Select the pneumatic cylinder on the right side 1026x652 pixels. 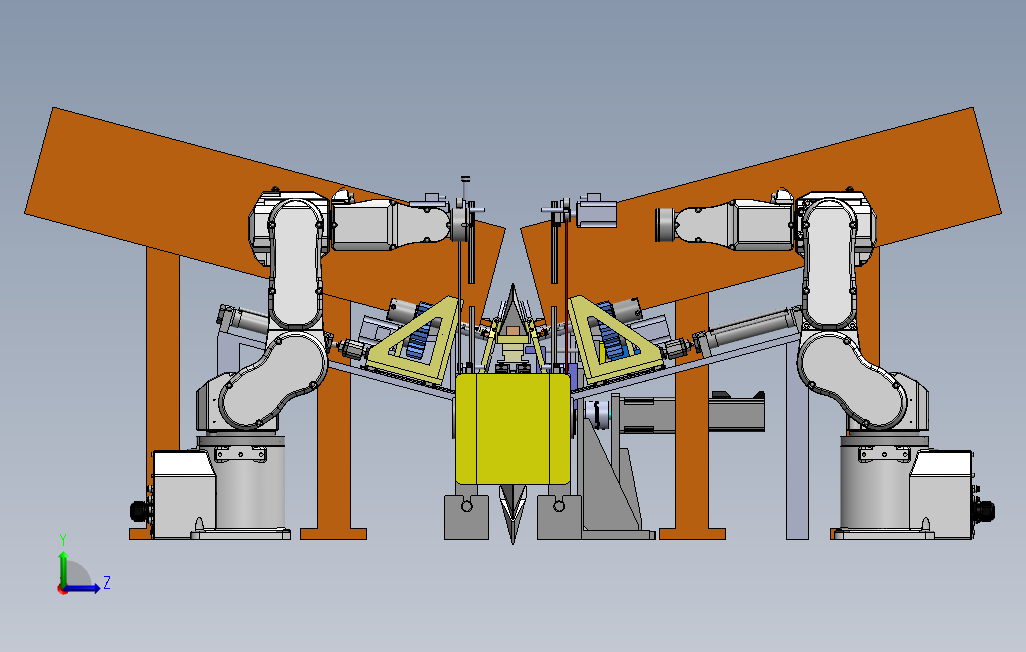pos(746,329)
